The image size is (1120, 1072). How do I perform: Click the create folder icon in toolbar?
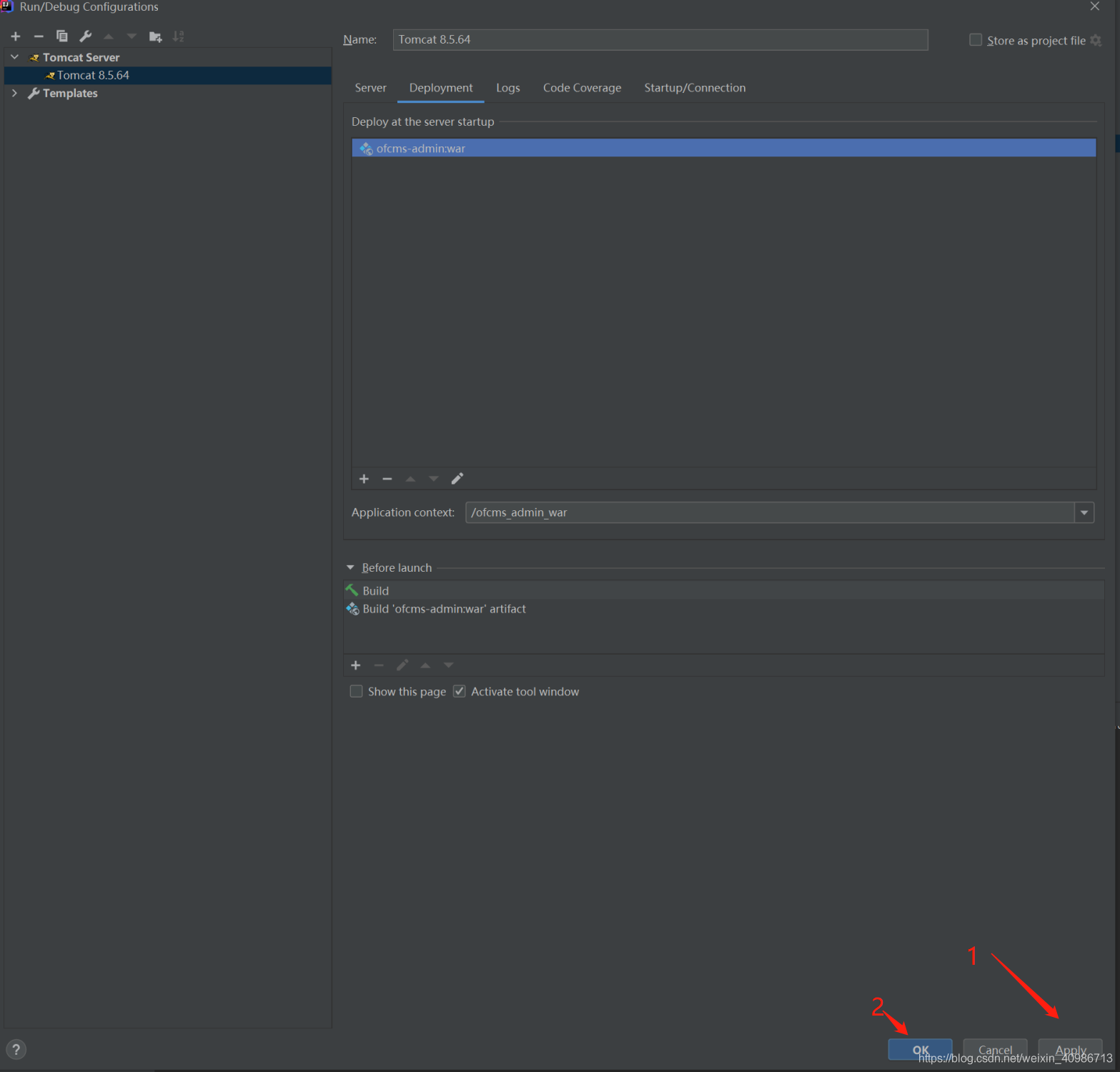point(155,36)
